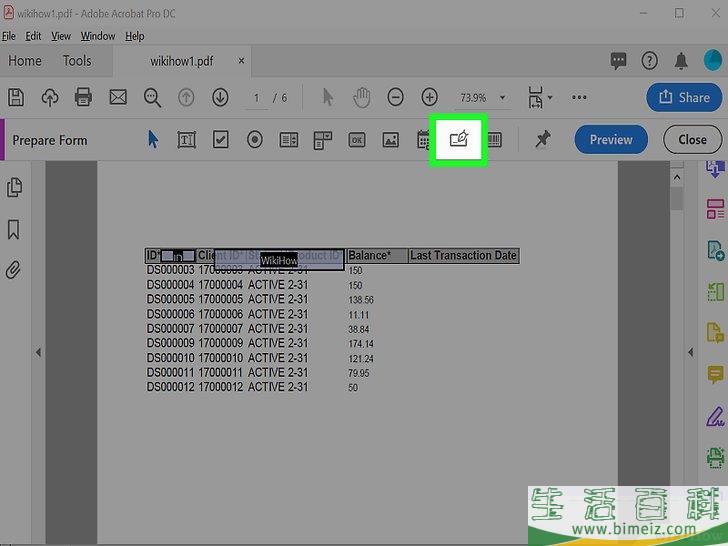Image resolution: width=728 pixels, height=546 pixels.
Task: Add an OK button form field
Action: pyautogui.click(x=357, y=140)
